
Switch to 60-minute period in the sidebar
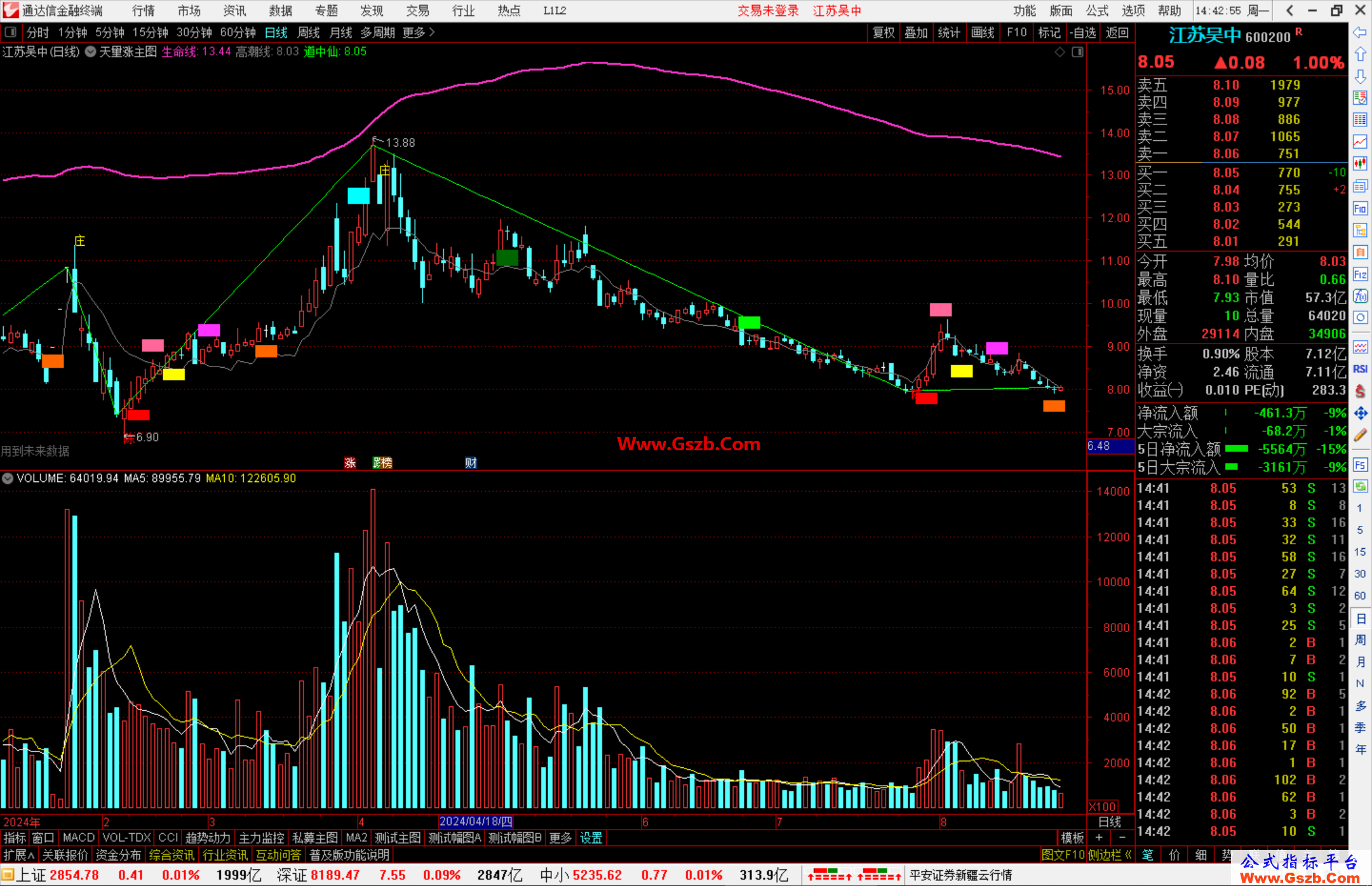1359,596
